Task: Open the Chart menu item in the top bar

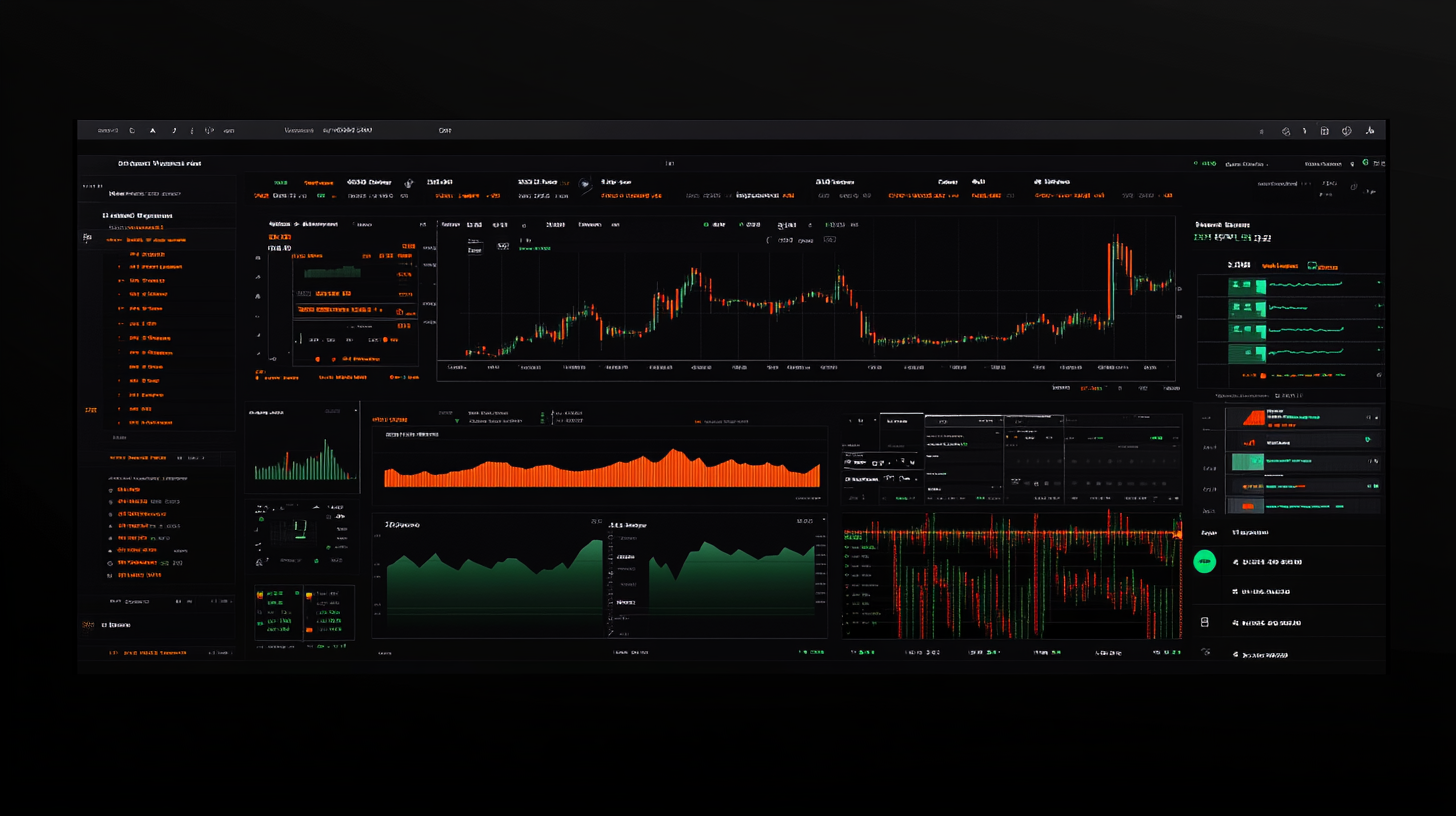Action: pos(444,130)
